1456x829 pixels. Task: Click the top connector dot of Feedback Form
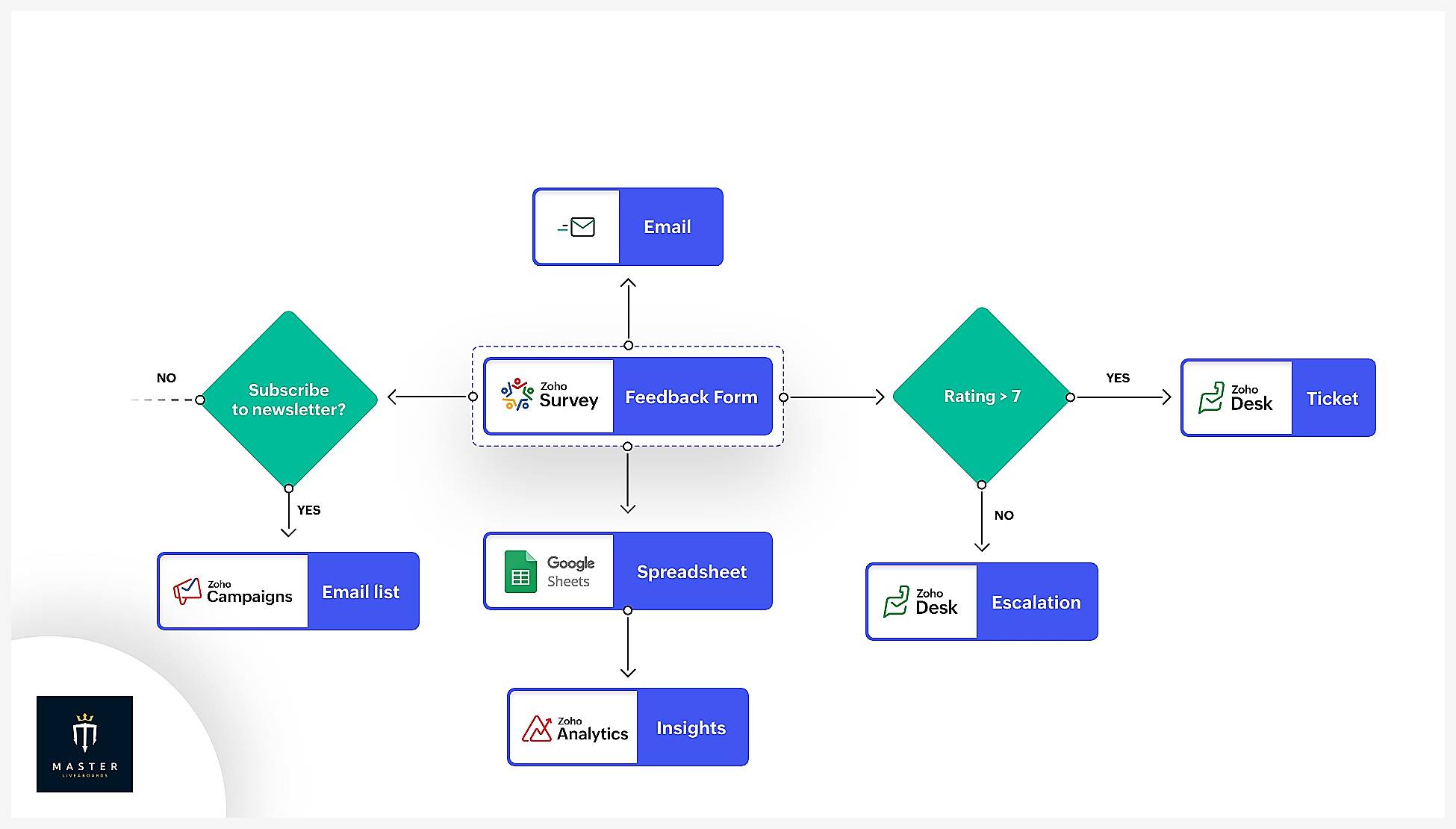click(x=628, y=345)
